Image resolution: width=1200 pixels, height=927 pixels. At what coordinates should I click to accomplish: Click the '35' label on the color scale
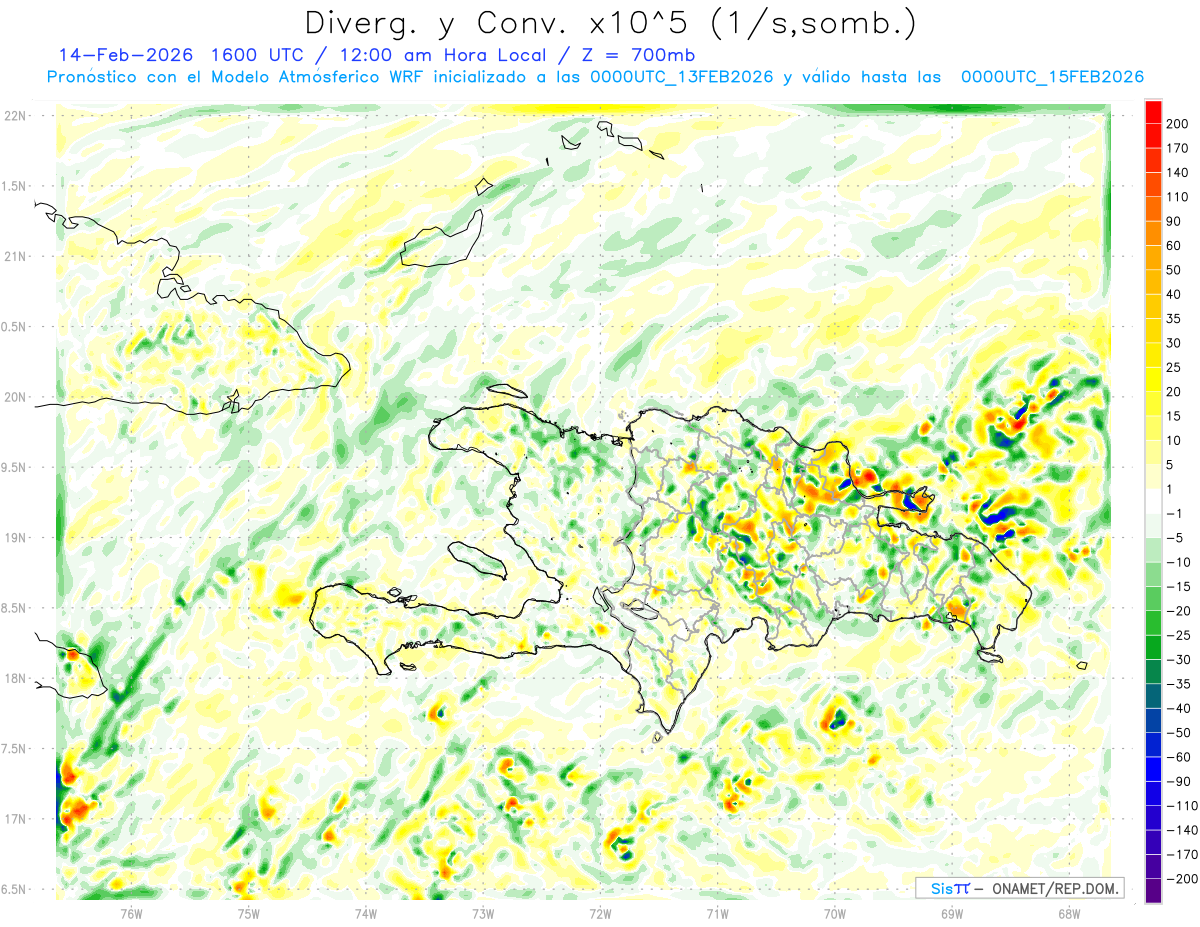[x=1174, y=319]
